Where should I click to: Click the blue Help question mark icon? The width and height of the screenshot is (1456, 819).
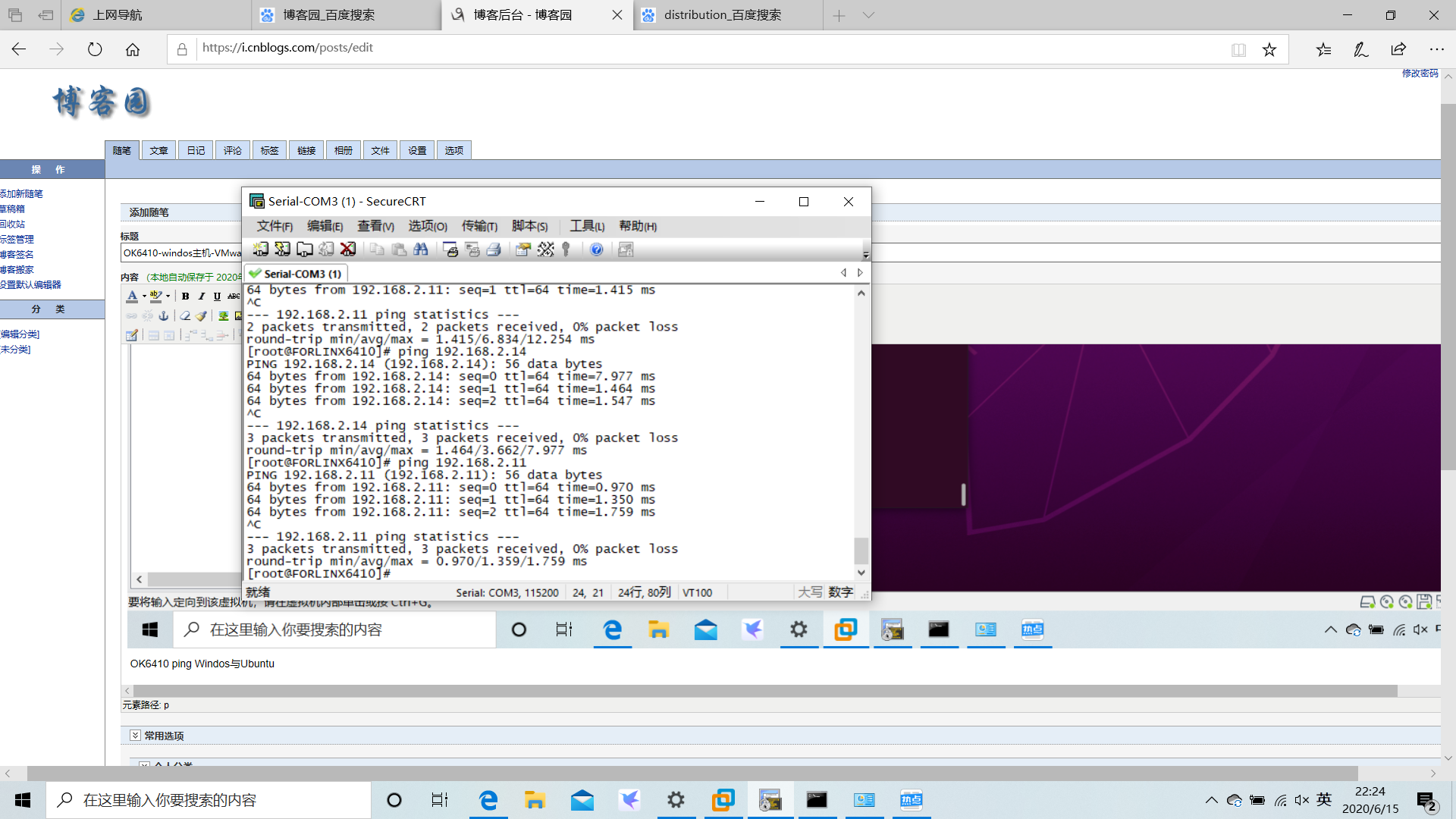[x=597, y=249]
